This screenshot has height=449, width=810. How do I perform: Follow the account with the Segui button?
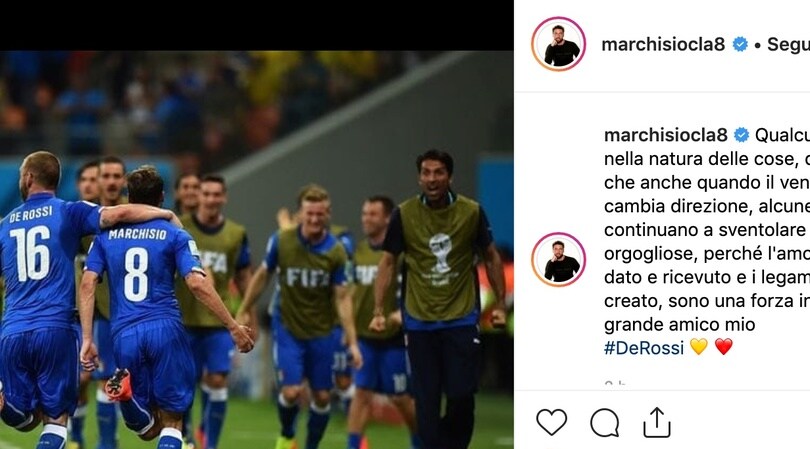(788, 44)
